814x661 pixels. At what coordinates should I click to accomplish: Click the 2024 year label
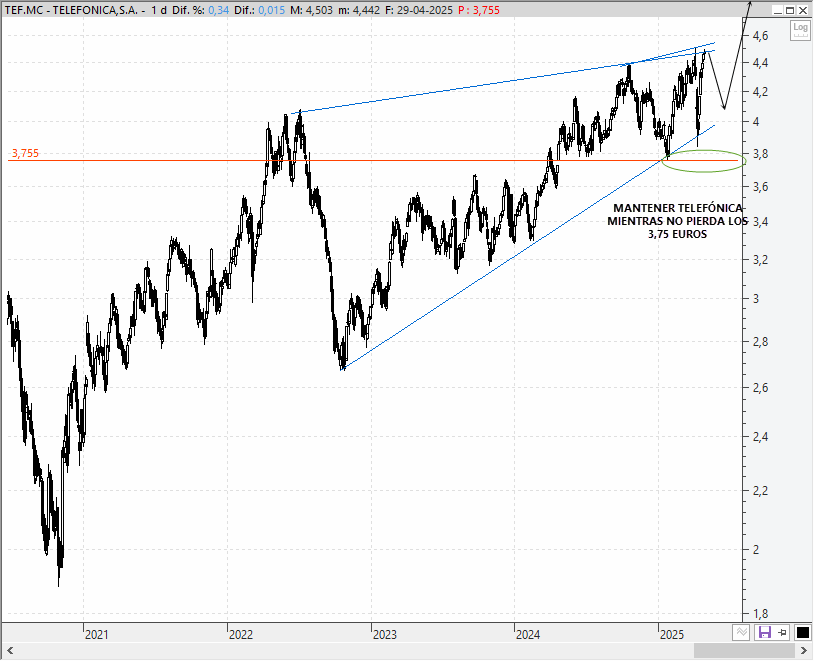coord(528,635)
